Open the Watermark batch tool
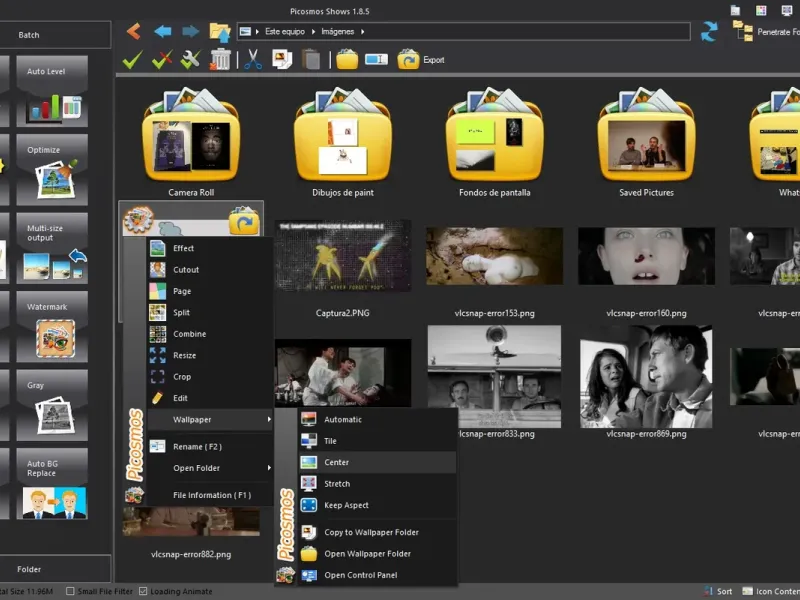 click(57, 326)
